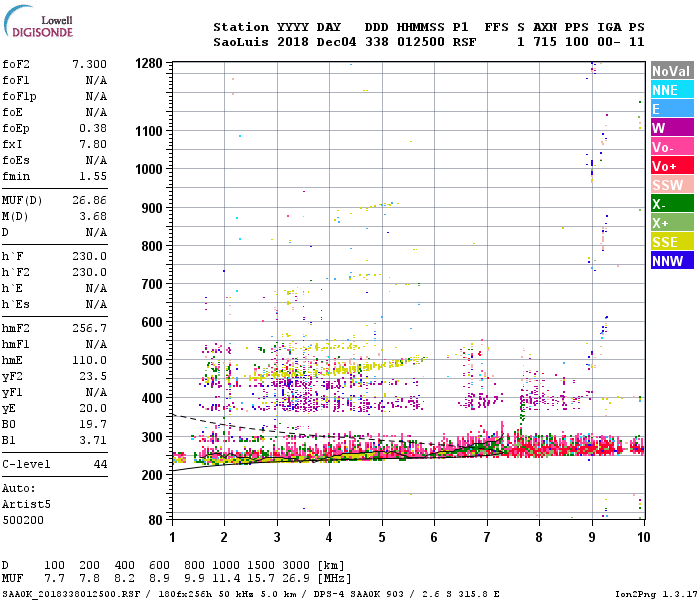Select the SSE yellow legend swatch
The image size is (700, 600).
672,242
